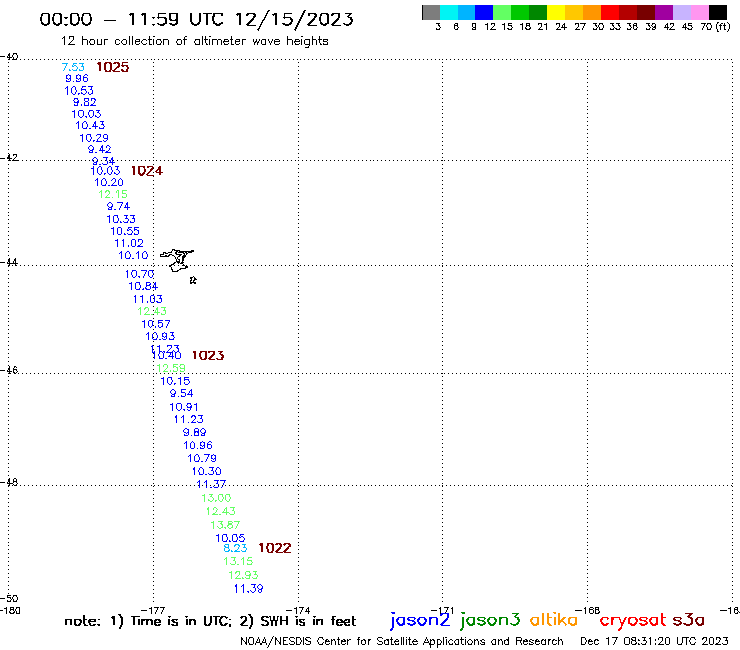Click pressure label 1025
This screenshot has width=740, height=650.
112,67
